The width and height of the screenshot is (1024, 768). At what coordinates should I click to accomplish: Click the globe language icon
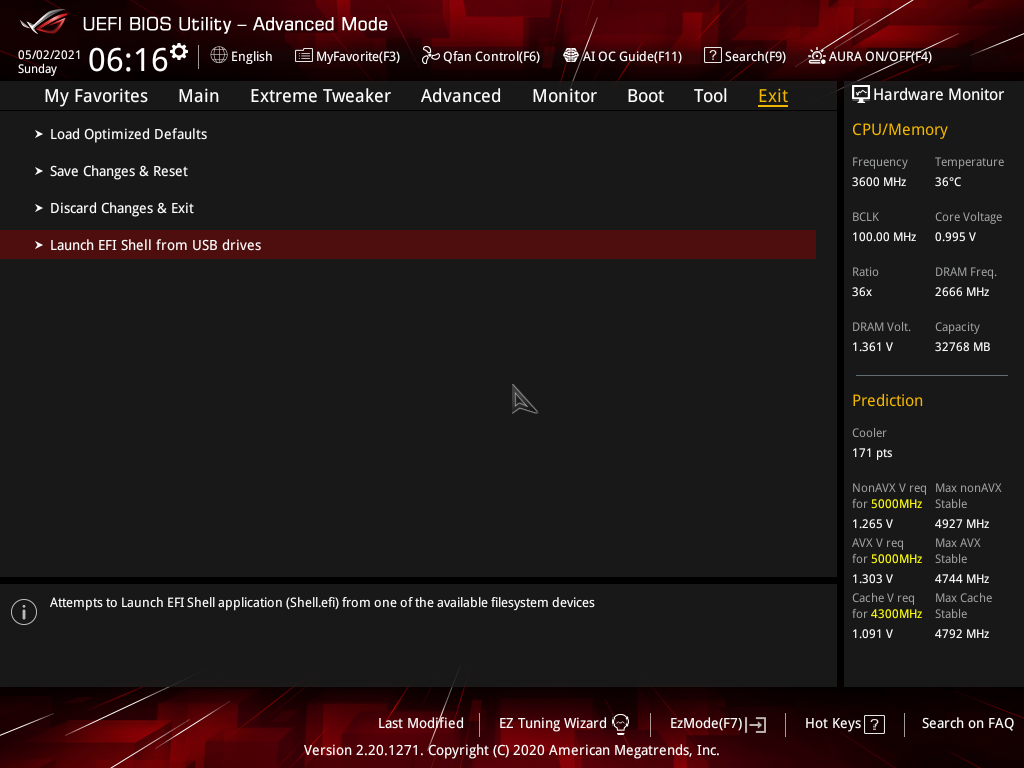coord(219,55)
